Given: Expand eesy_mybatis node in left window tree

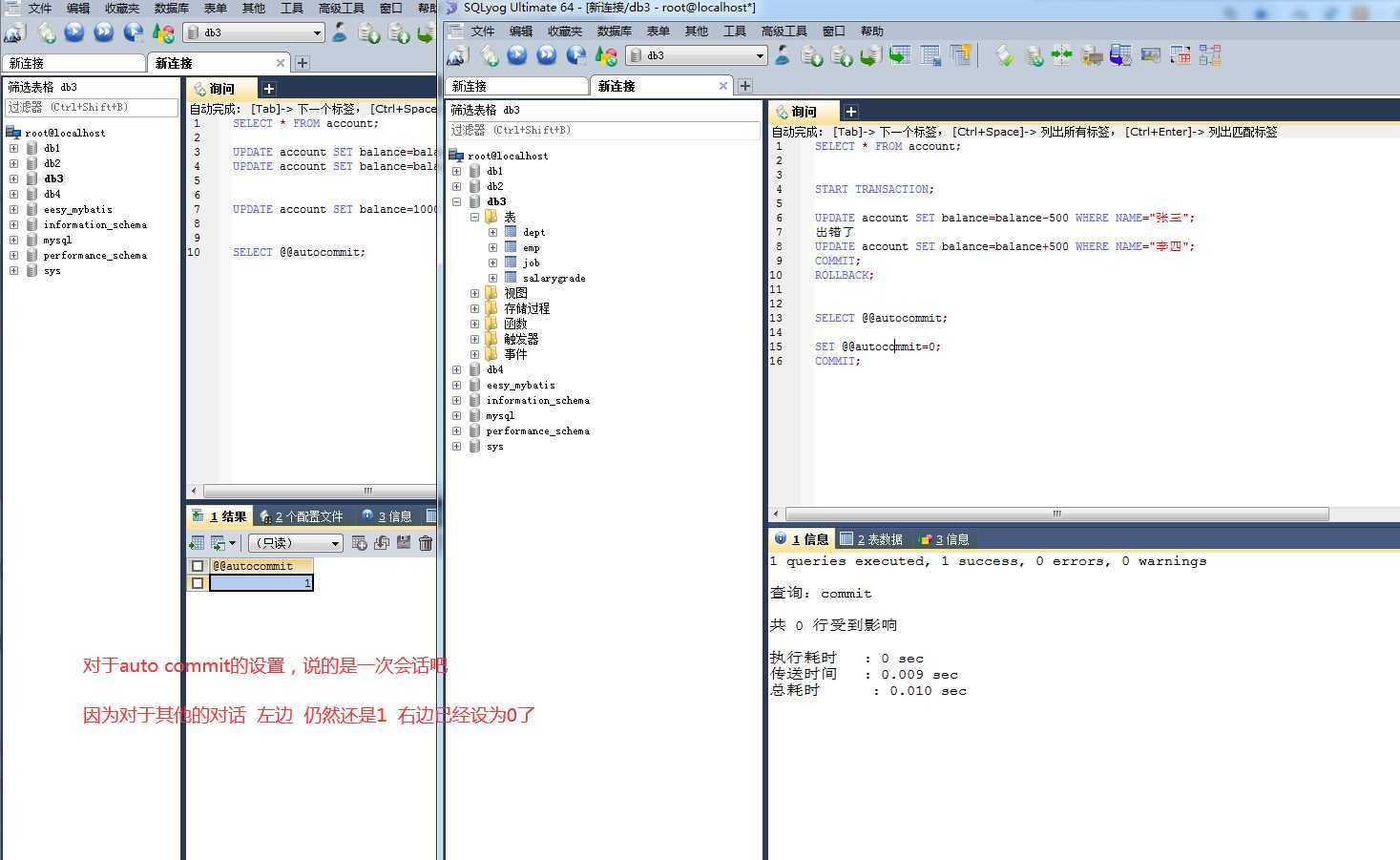Looking at the screenshot, I should [13, 209].
